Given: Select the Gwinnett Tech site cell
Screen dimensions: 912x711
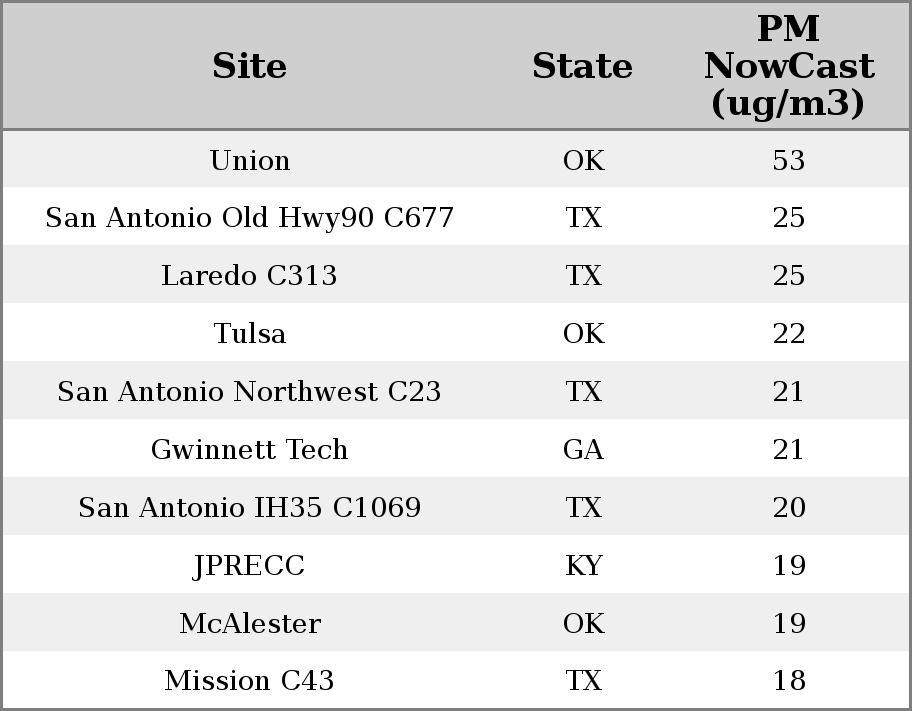Looking at the screenshot, I should [x=249, y=449].
